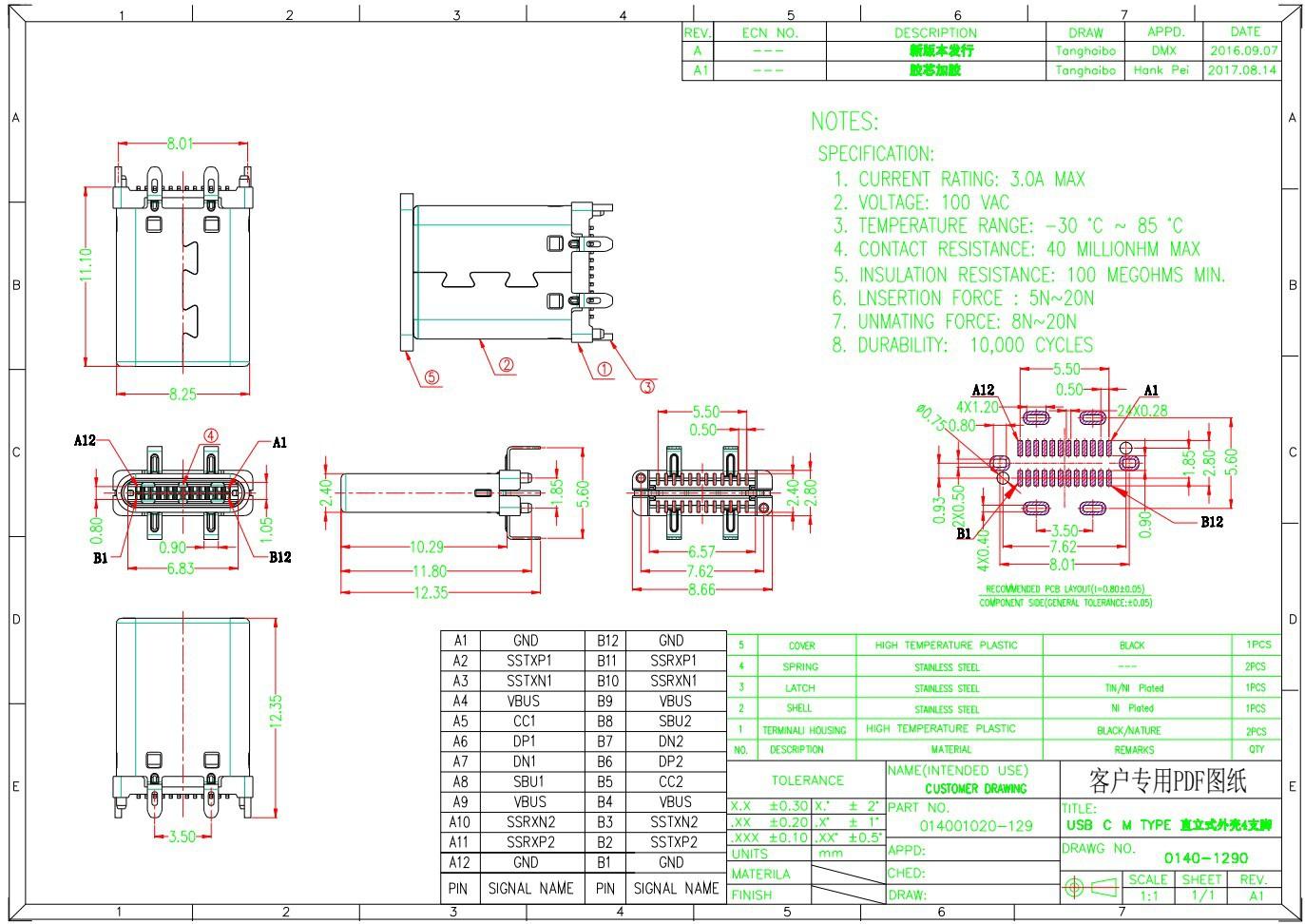This screenshot has width=1305, height=924.
Task: Click the projection symbol in the title block
Action: click(x=1090, y=888)
